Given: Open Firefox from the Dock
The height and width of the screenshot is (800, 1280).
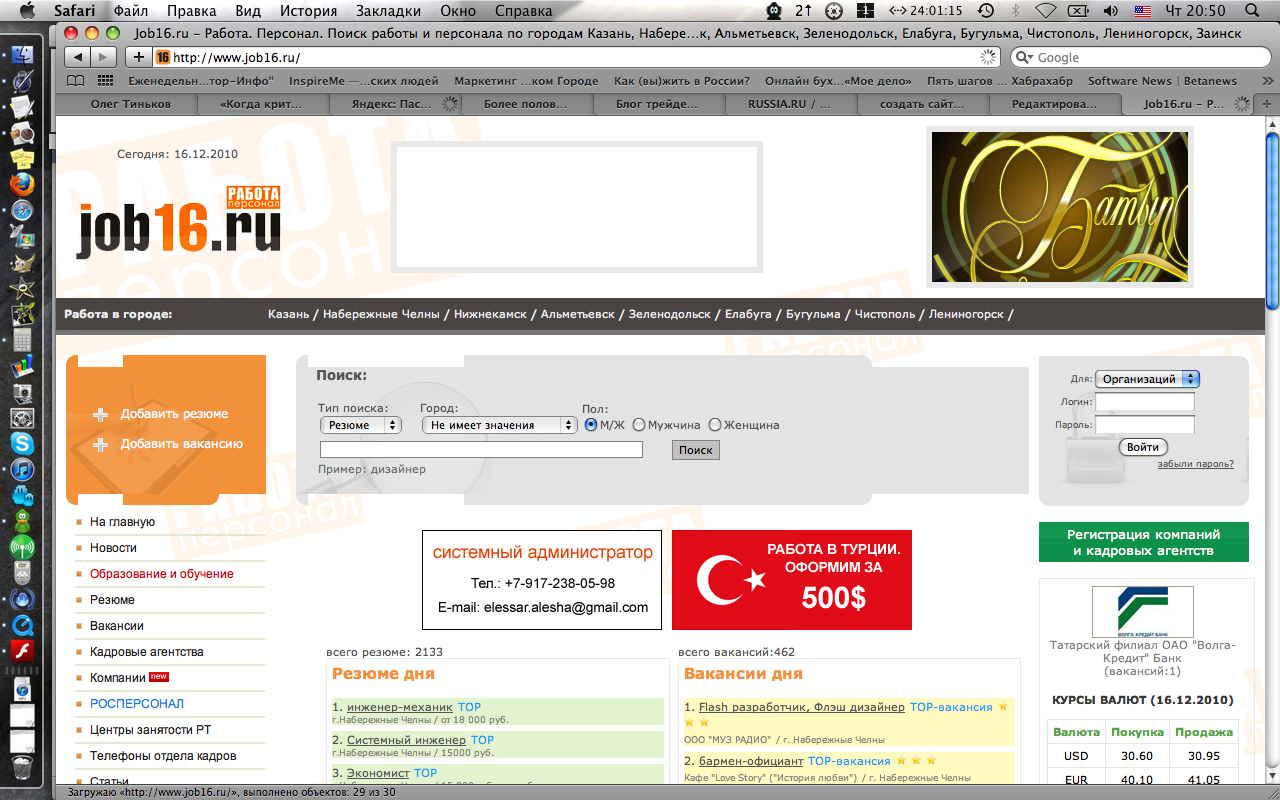Looking at the screenshot, I should click(x=22, y=184).
